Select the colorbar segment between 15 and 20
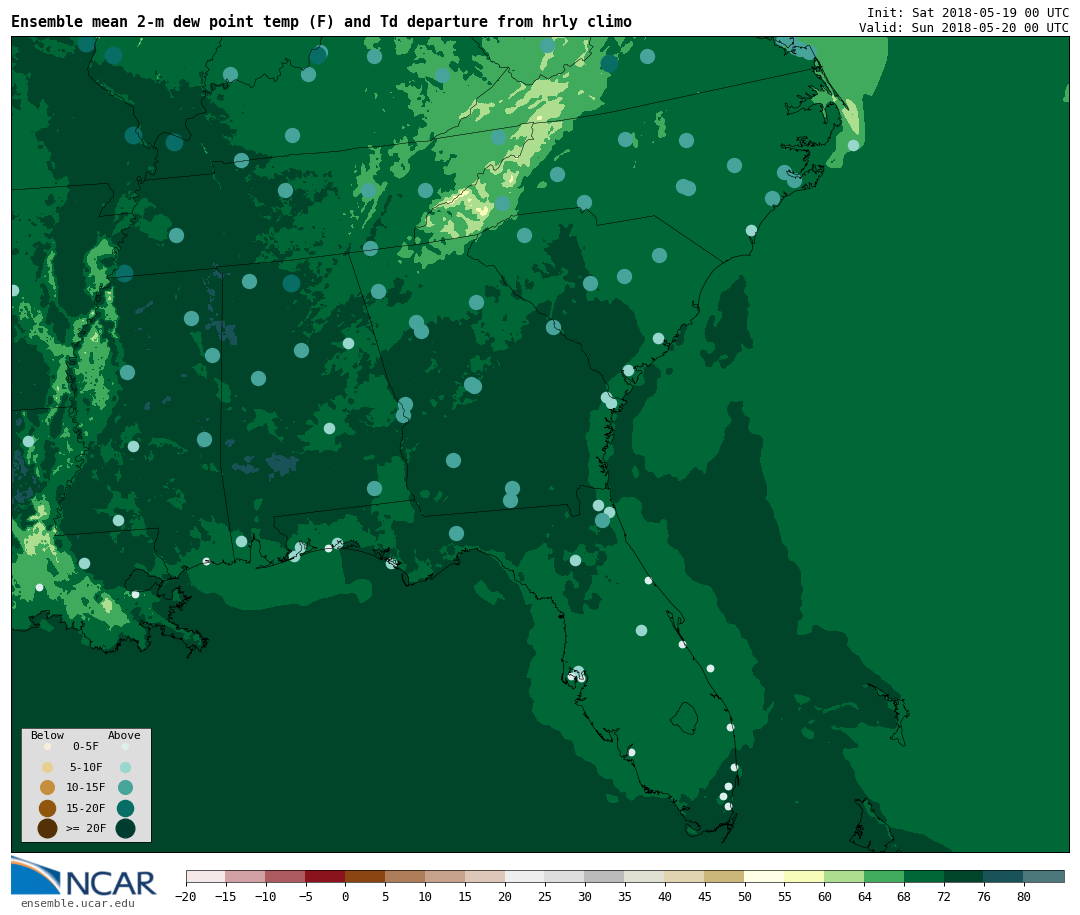The image size is (1080, 915). pyautogui.click(x=486, y=876)
